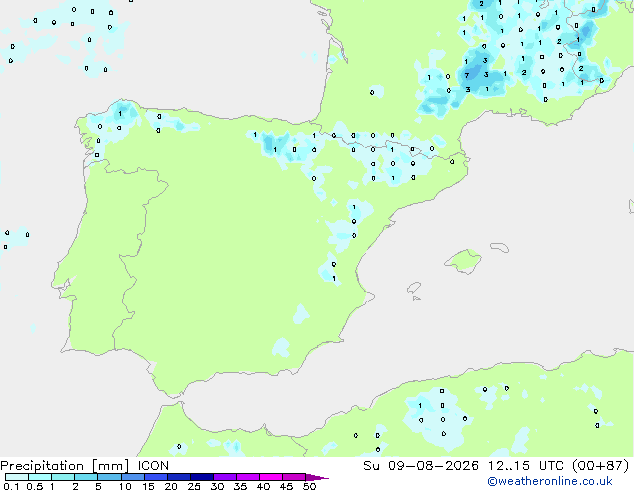This screenshot has height=490, width=634.
Task: Click the 40–45 mm magenta legend swatch
Action: pos(271,477)
